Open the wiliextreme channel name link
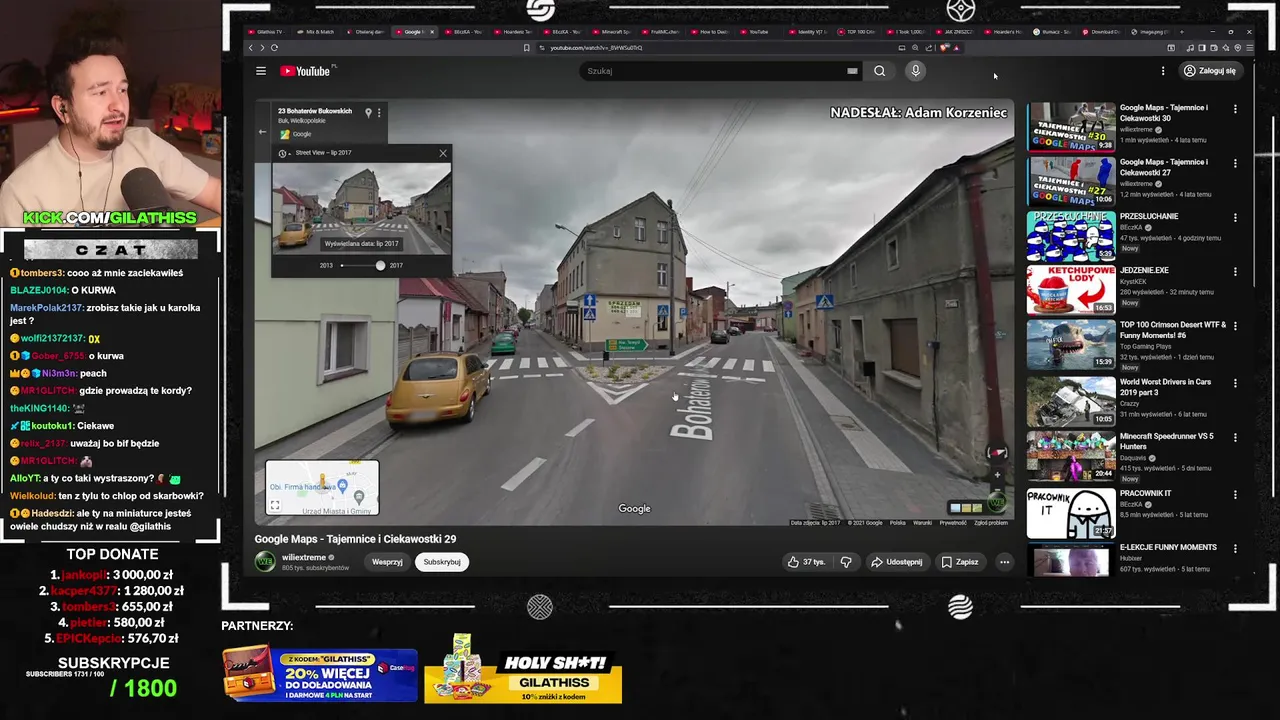 [x=304, y=557]
